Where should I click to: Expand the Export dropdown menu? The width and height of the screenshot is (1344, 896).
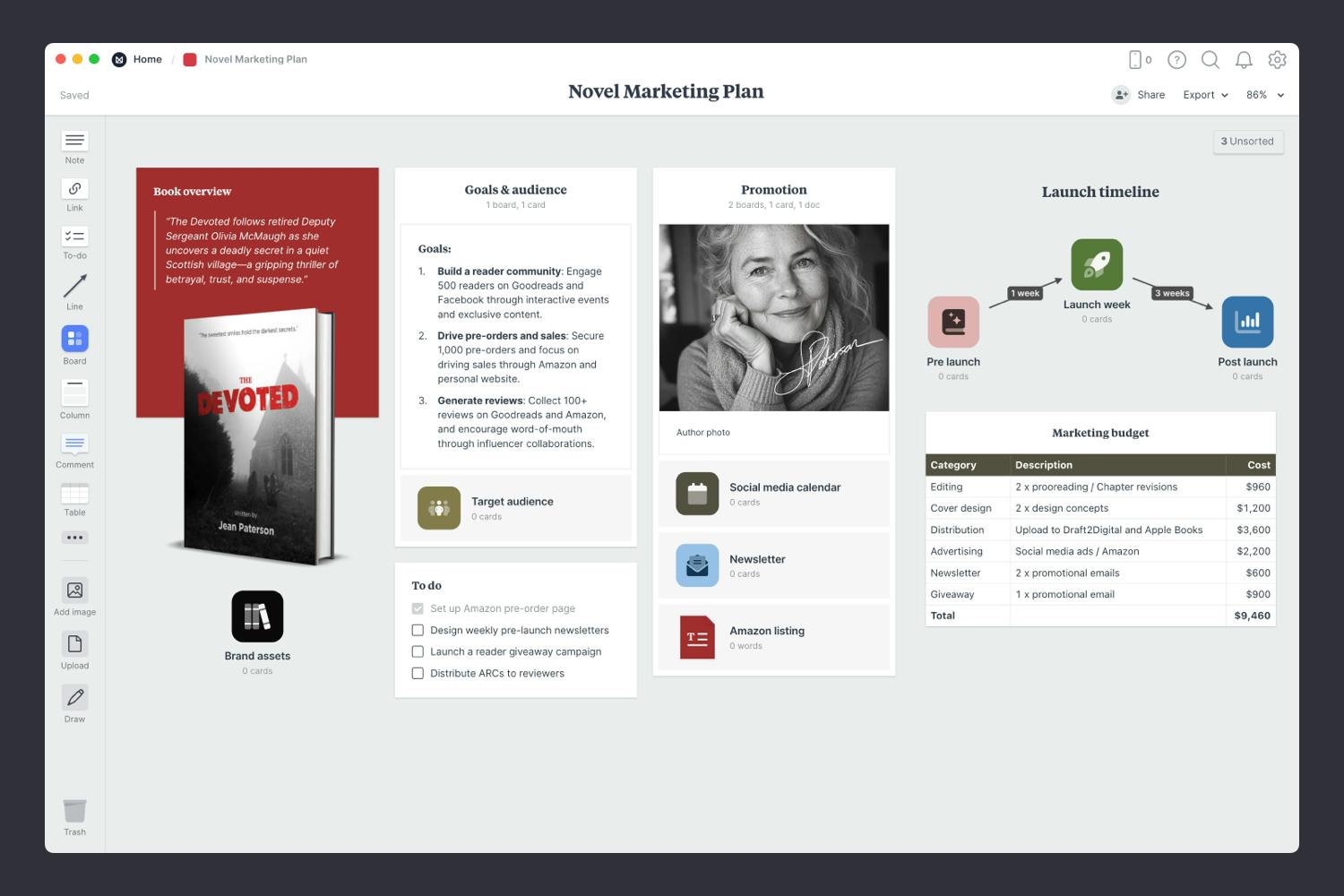1205,95
